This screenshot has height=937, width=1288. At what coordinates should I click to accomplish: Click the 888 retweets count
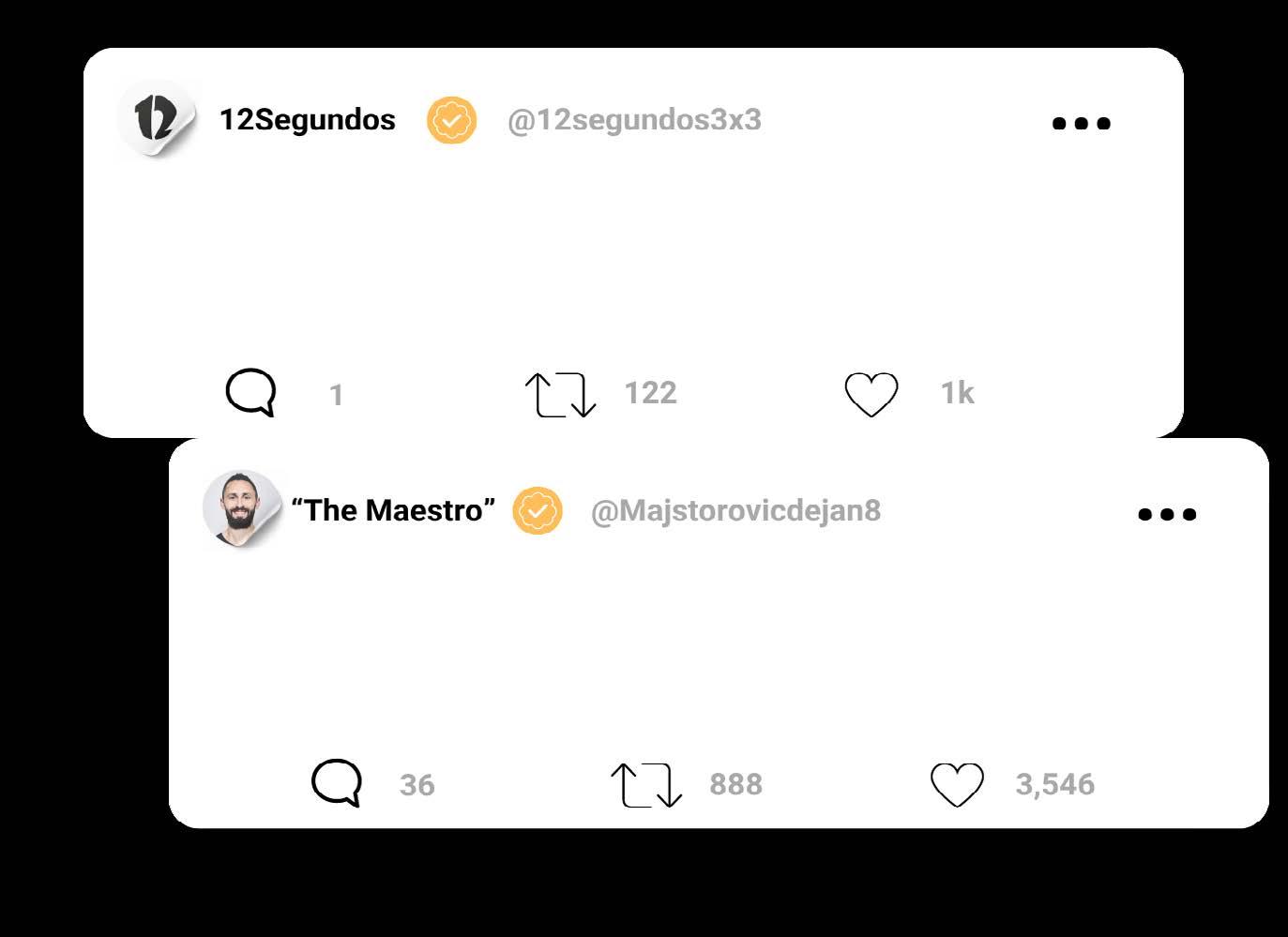click(735, 784)
